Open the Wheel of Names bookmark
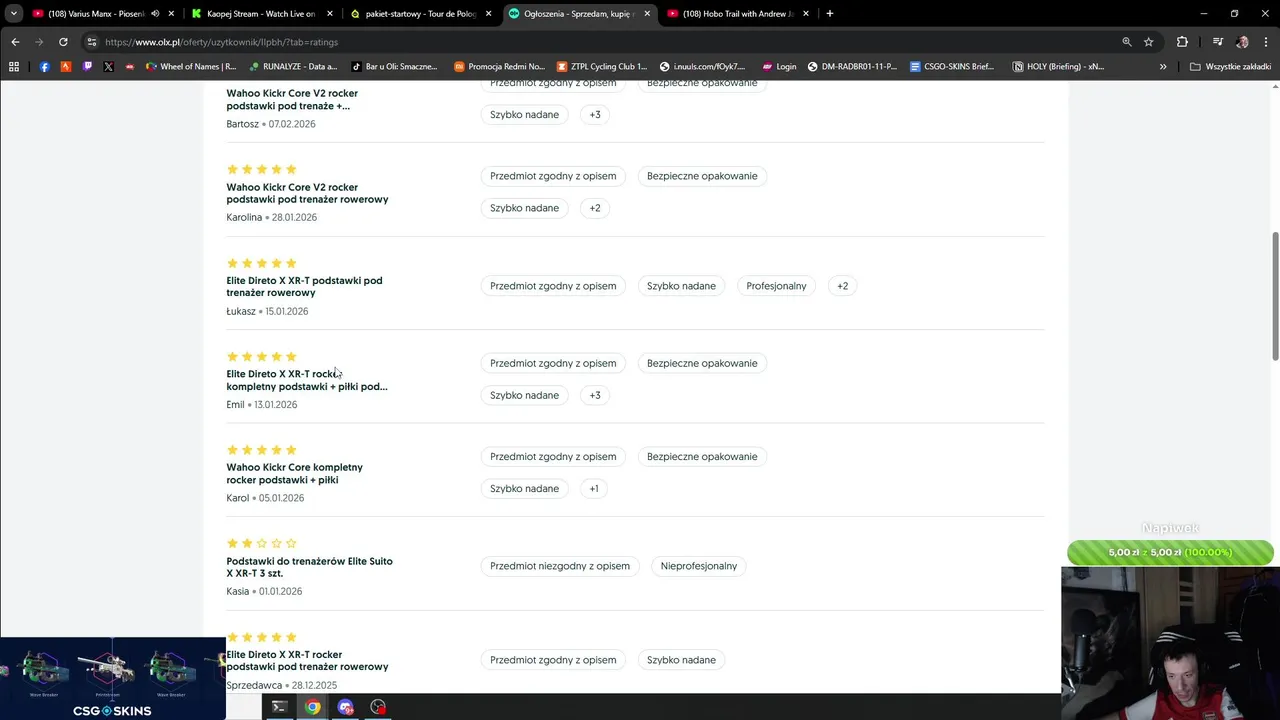This screenshot has width=1280, height=720. [x=191, y=66]
